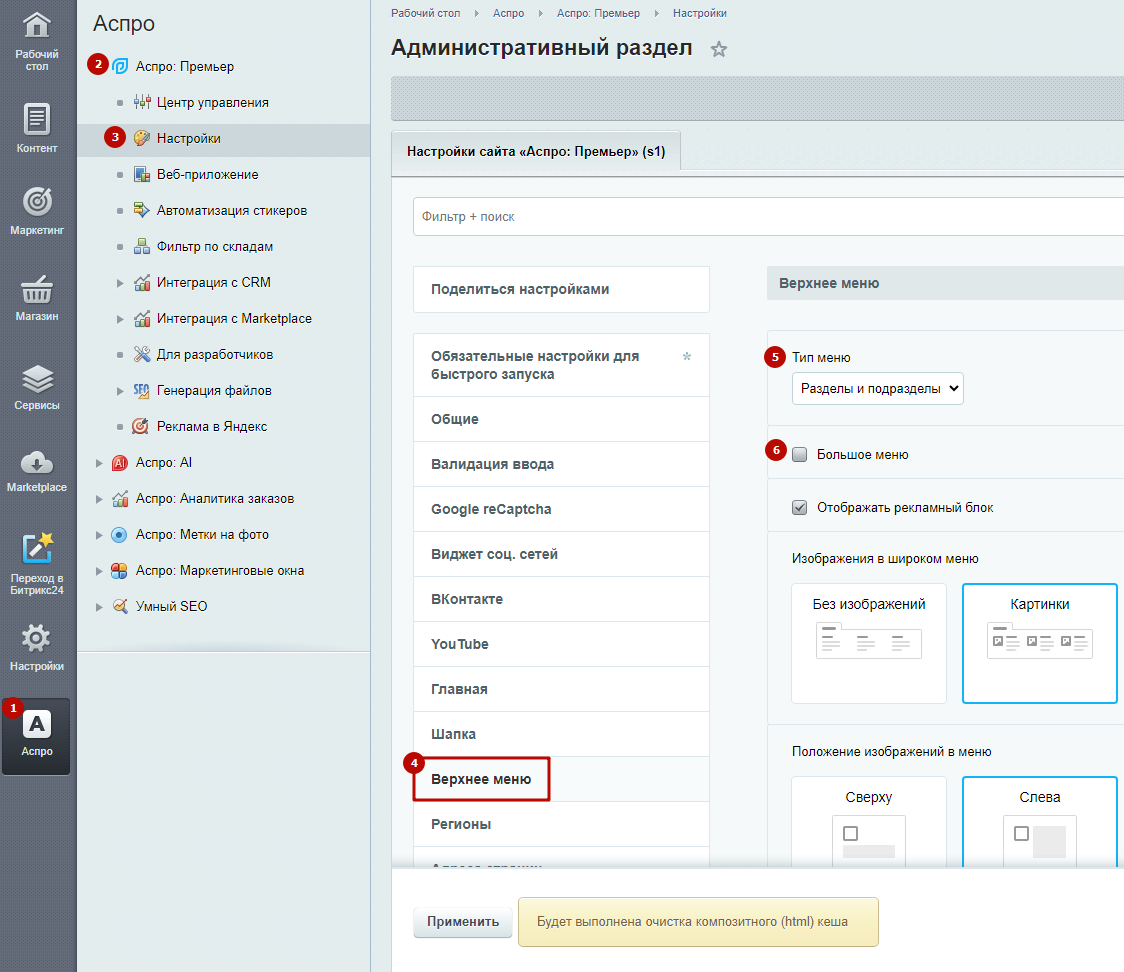Viewport: 1124px width, 972px height.
Task: Click the Реклама в Яндекс target icon
Action: [x=140, y=427]
